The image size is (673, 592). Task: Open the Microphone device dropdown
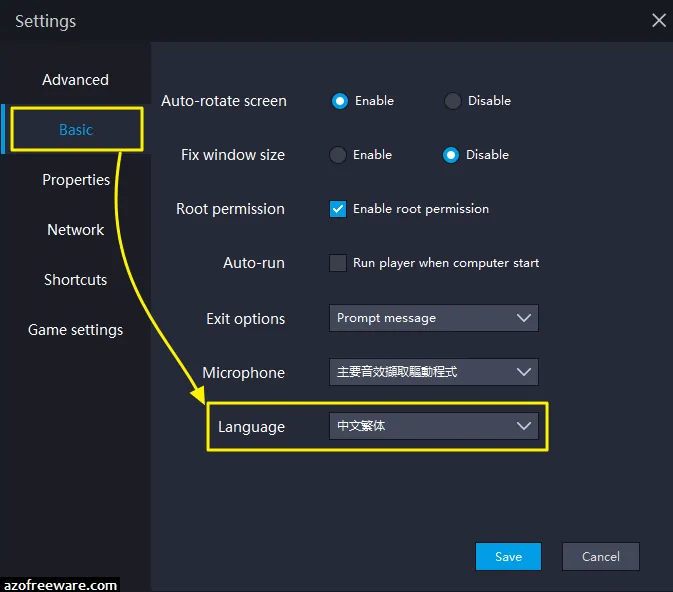point(434,372)
